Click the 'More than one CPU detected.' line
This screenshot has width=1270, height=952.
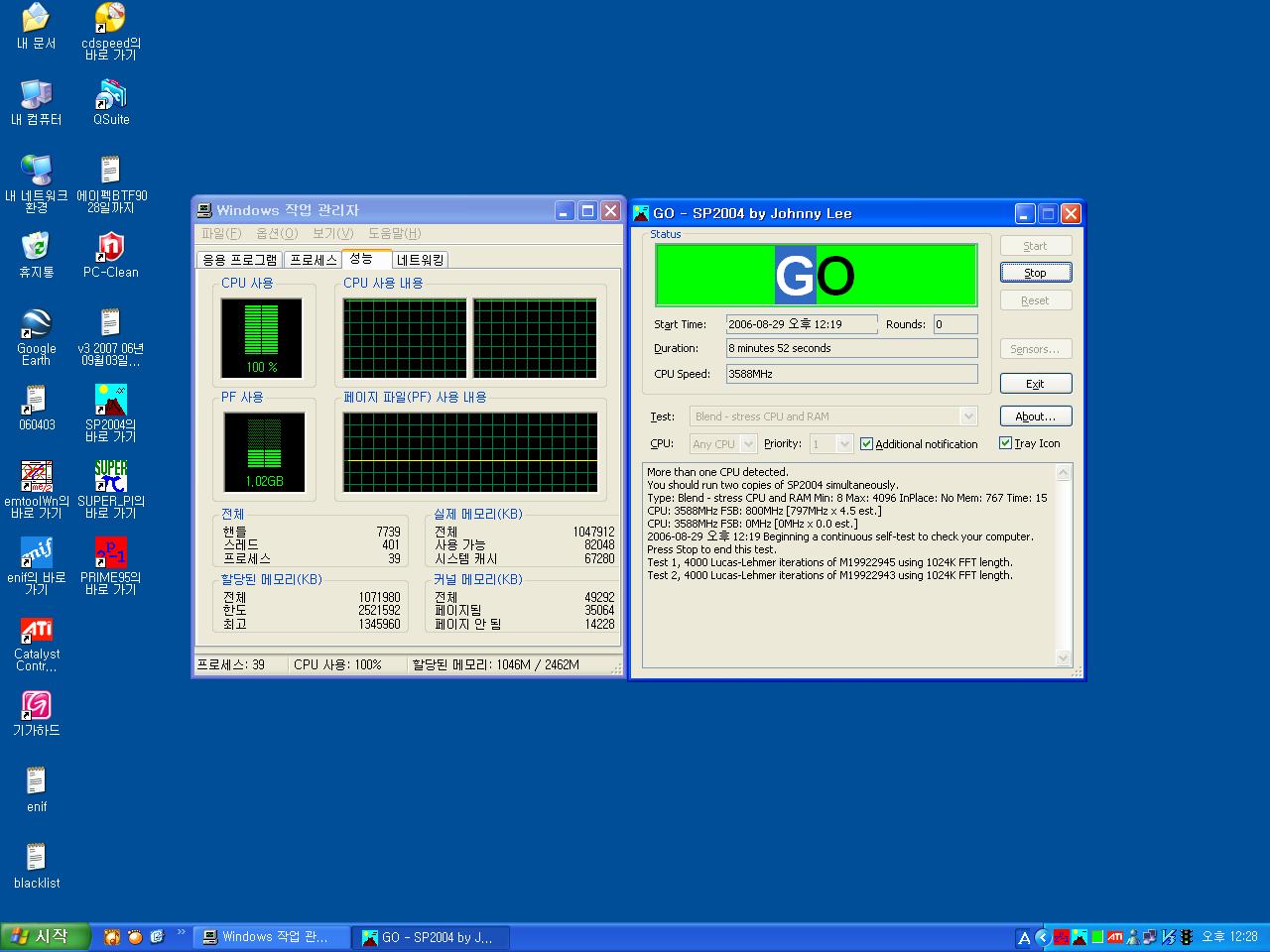717,472
